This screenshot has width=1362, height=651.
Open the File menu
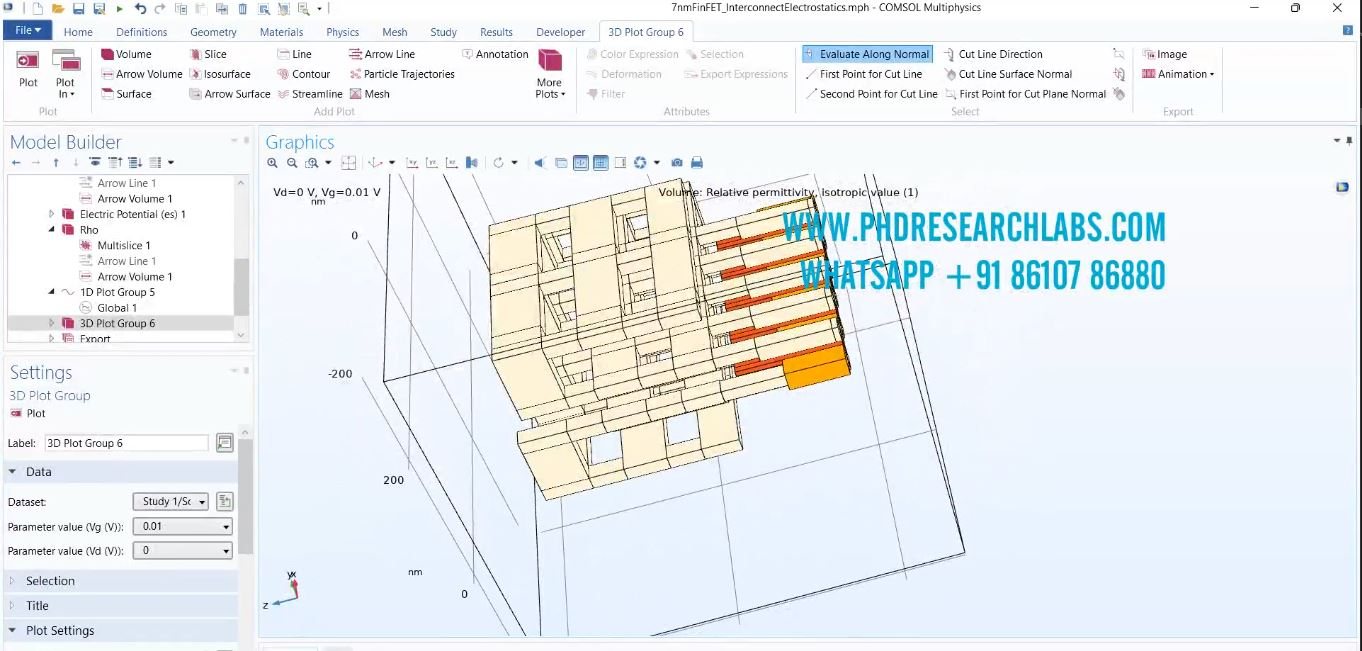[x=27, y=31]
